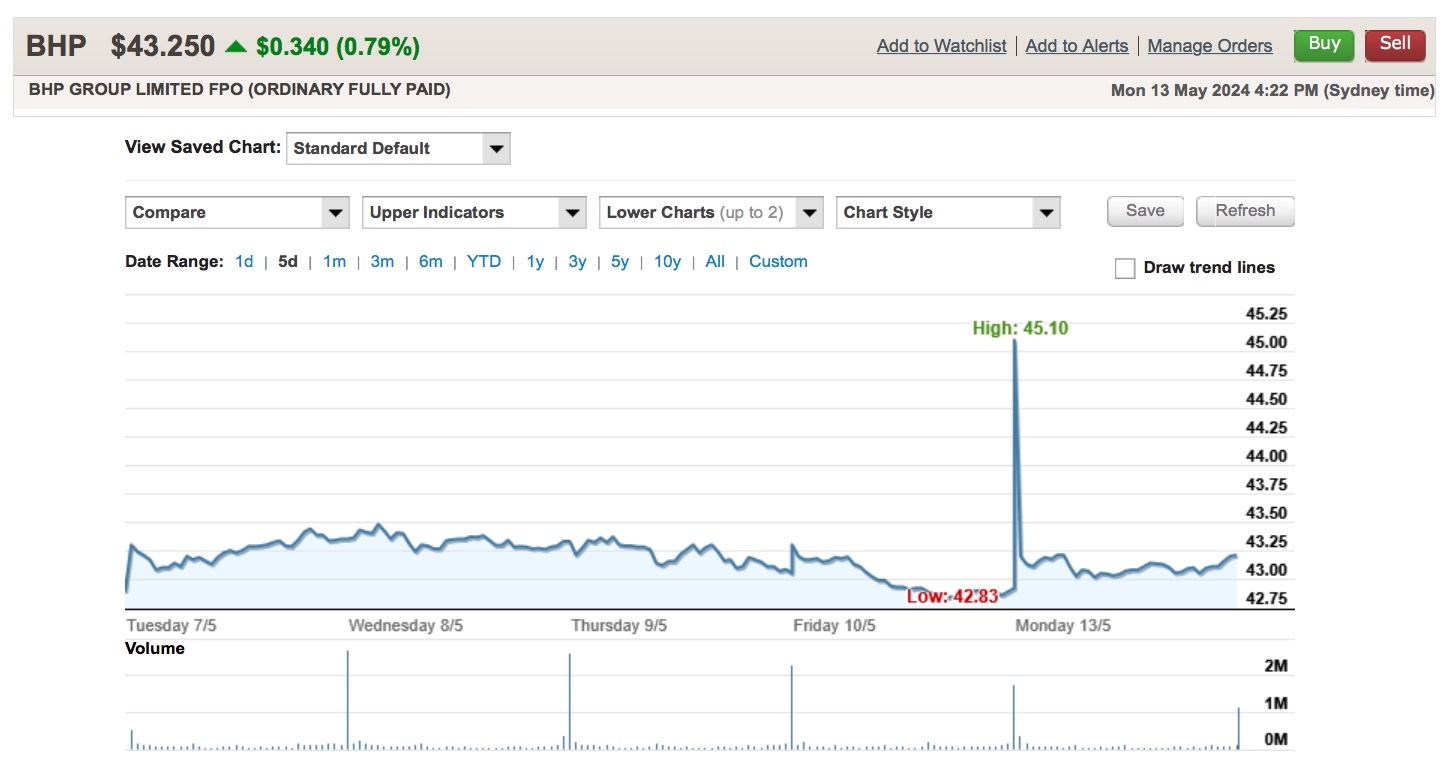This screenshot has width=1450, height=764.
Task: Open the Chart Style dropdown
Action: [948, 212]
